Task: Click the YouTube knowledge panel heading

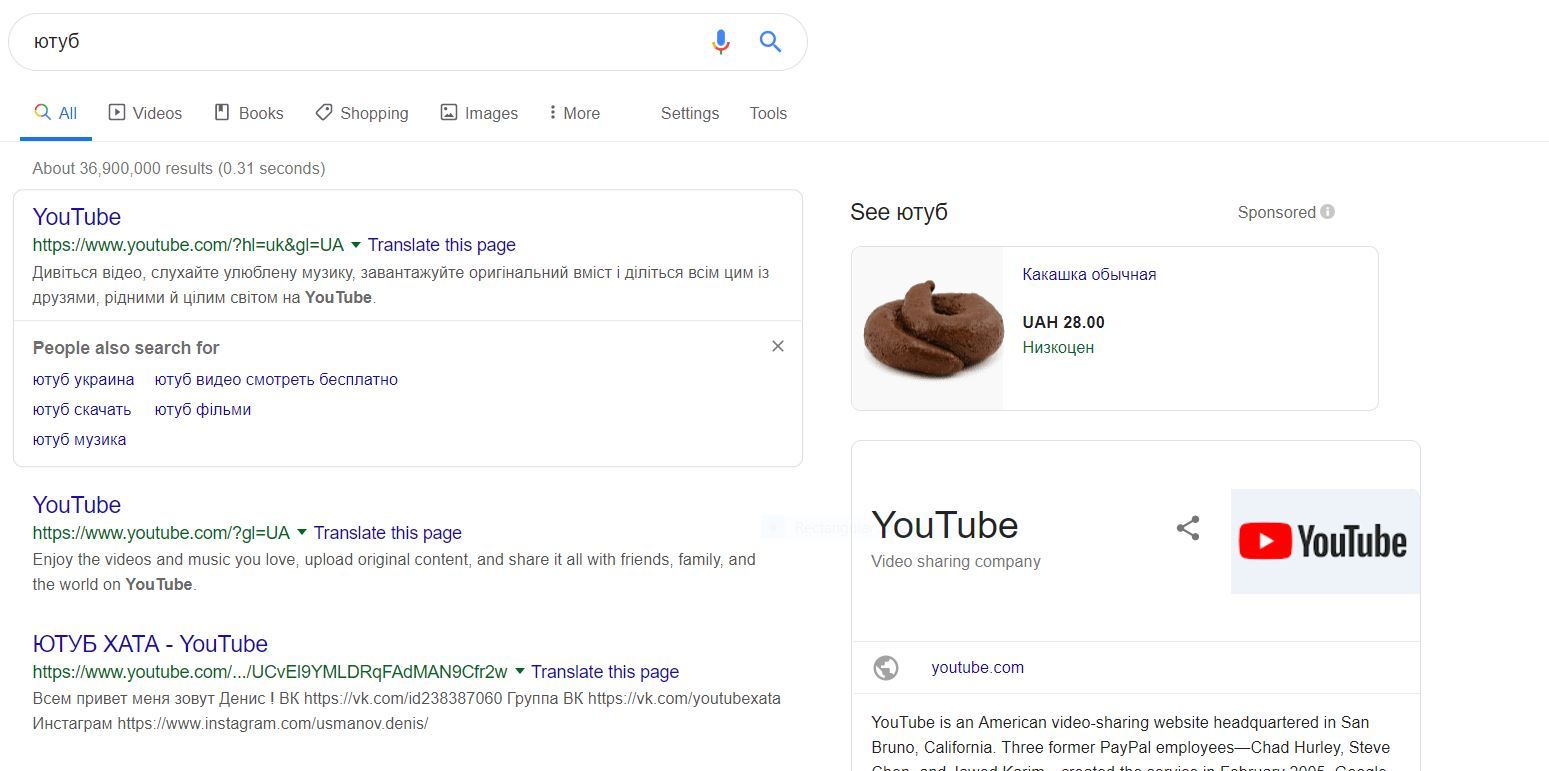Action: point(945,525)
